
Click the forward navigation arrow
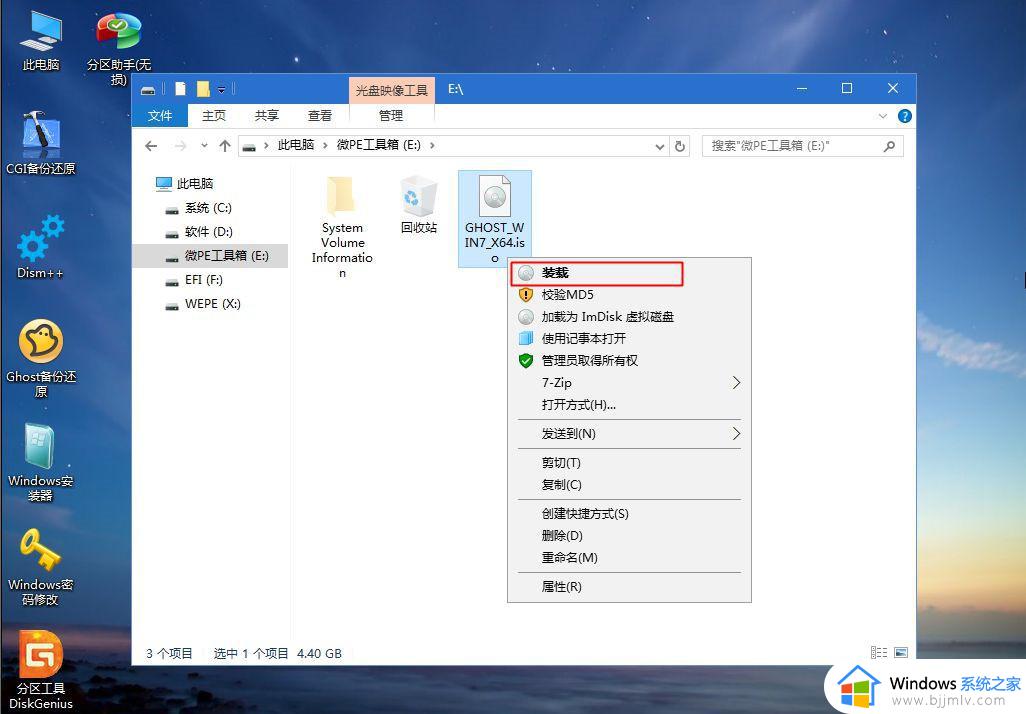(x=181, y=146)
